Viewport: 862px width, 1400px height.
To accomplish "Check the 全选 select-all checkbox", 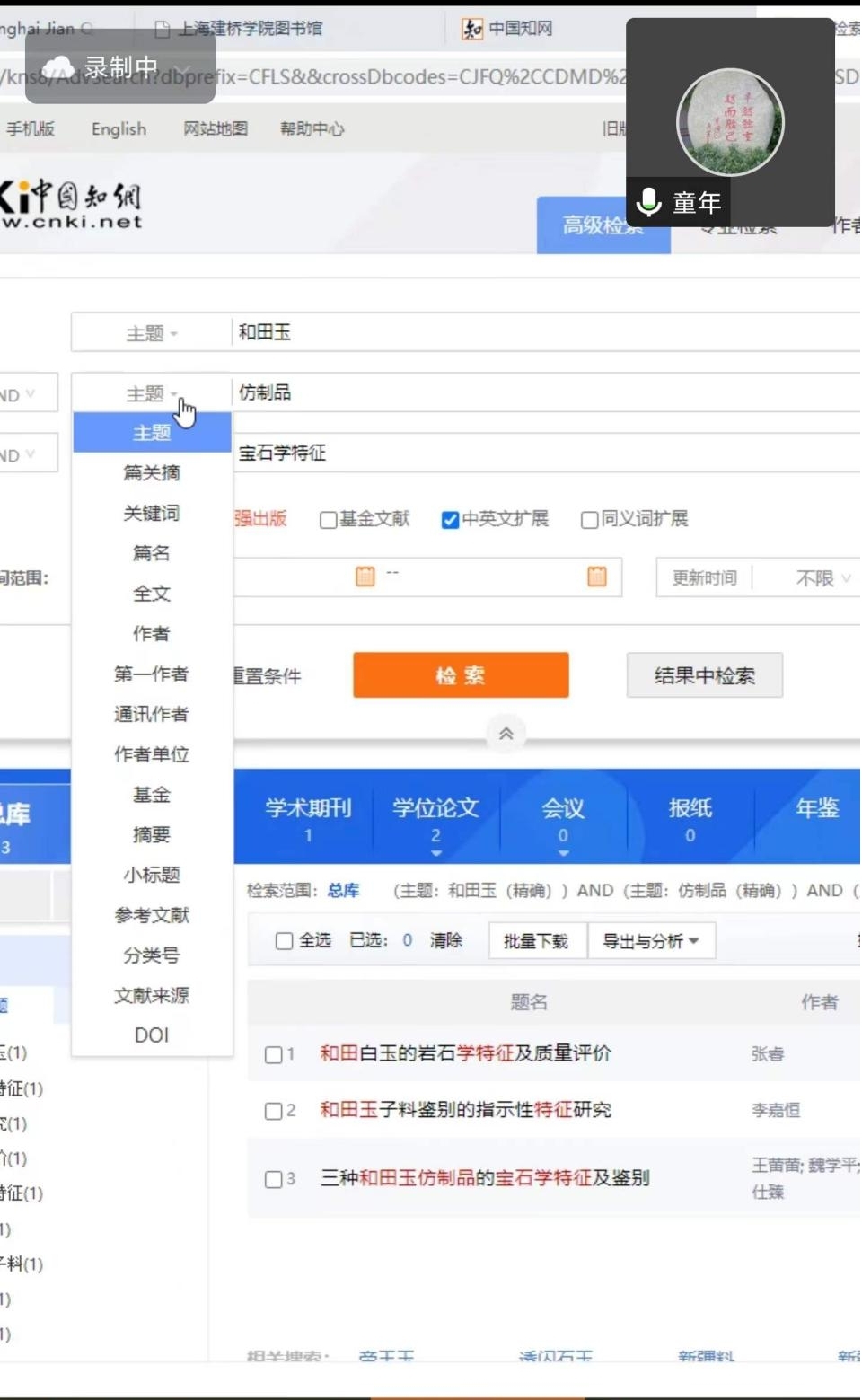I will [284, 941].
